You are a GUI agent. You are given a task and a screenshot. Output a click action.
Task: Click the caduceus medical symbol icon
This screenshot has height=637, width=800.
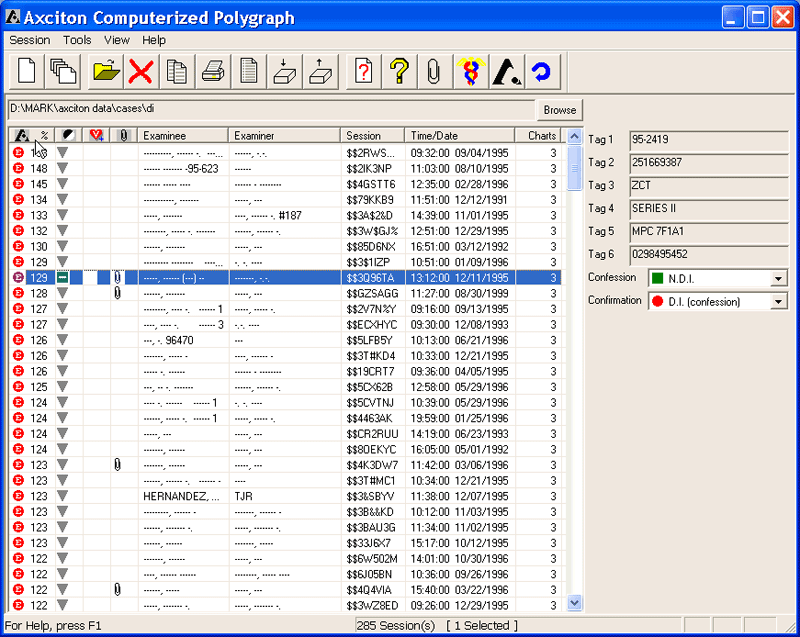click(471, 71)
